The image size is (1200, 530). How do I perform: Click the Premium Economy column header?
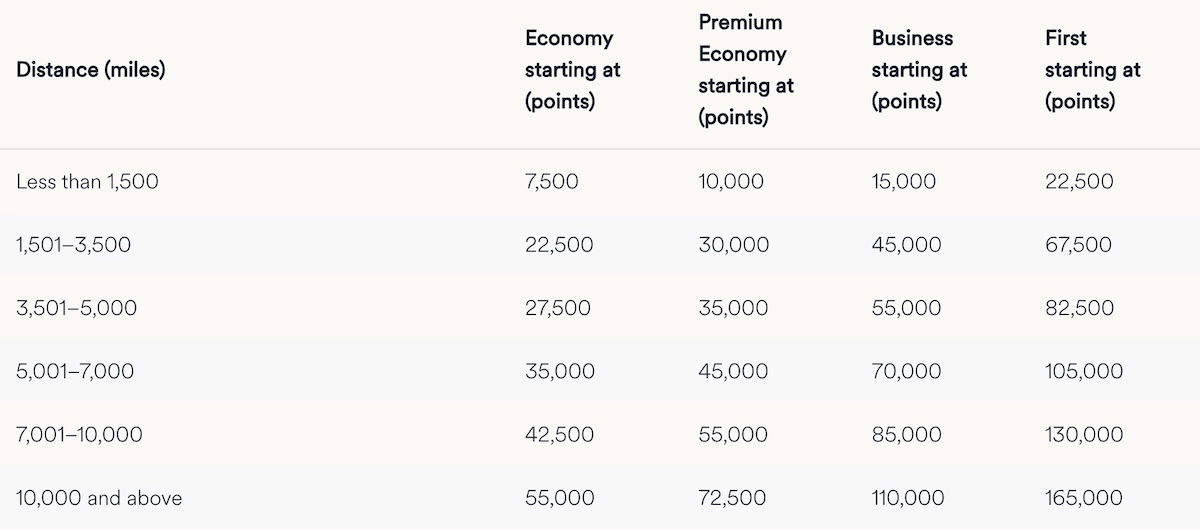coord(745,70)
